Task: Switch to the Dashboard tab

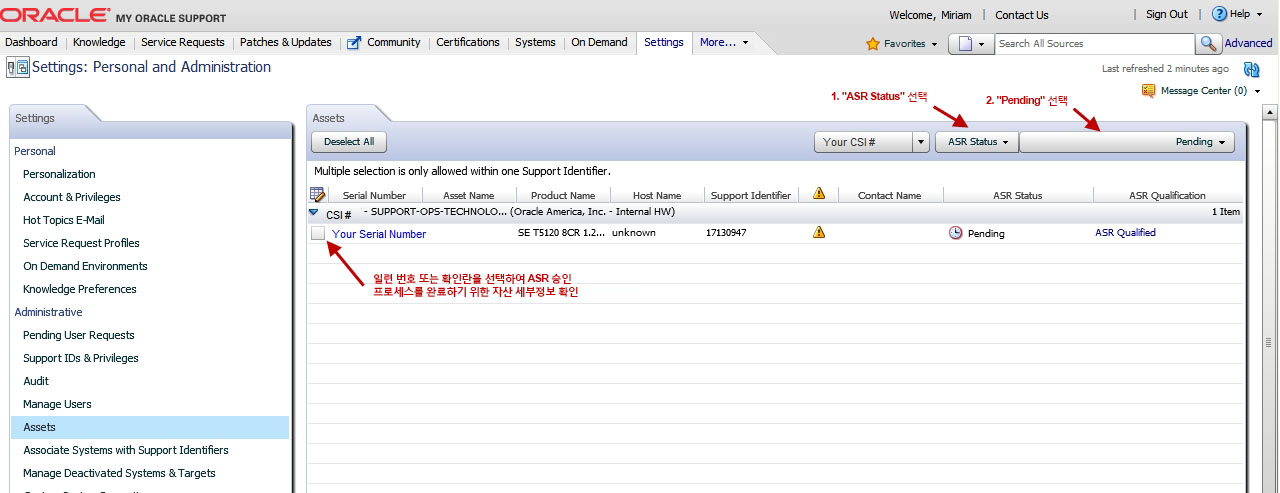Action: (x=31, y=42)
